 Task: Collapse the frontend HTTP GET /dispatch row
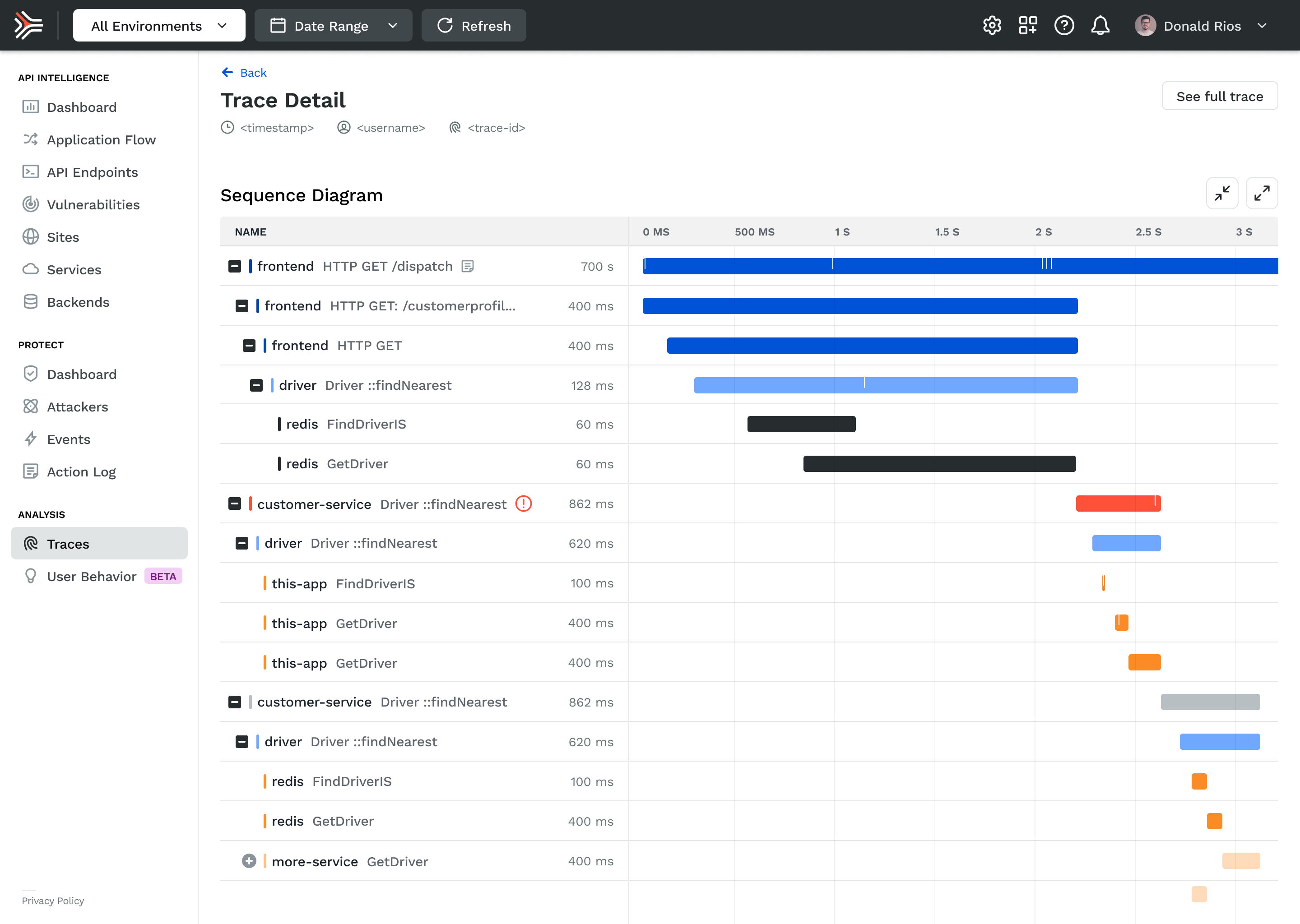point(235,266)
